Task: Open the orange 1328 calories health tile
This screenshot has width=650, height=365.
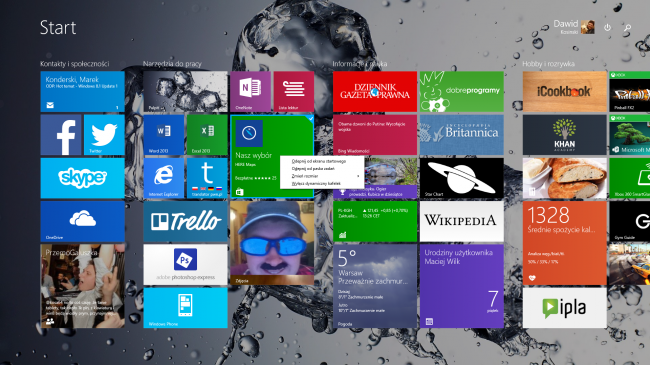Action: coord(564,243)
